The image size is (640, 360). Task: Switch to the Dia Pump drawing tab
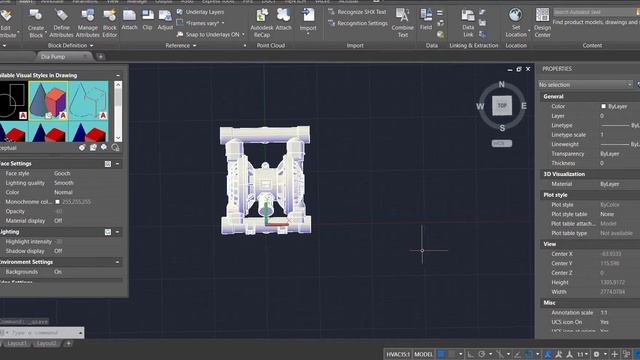pos(63,56)
